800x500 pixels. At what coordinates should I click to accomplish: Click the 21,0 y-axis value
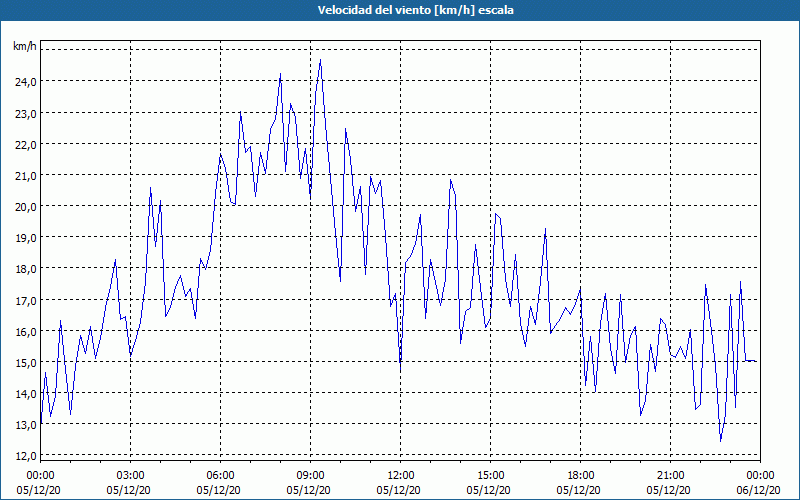[x=26, y=176]
